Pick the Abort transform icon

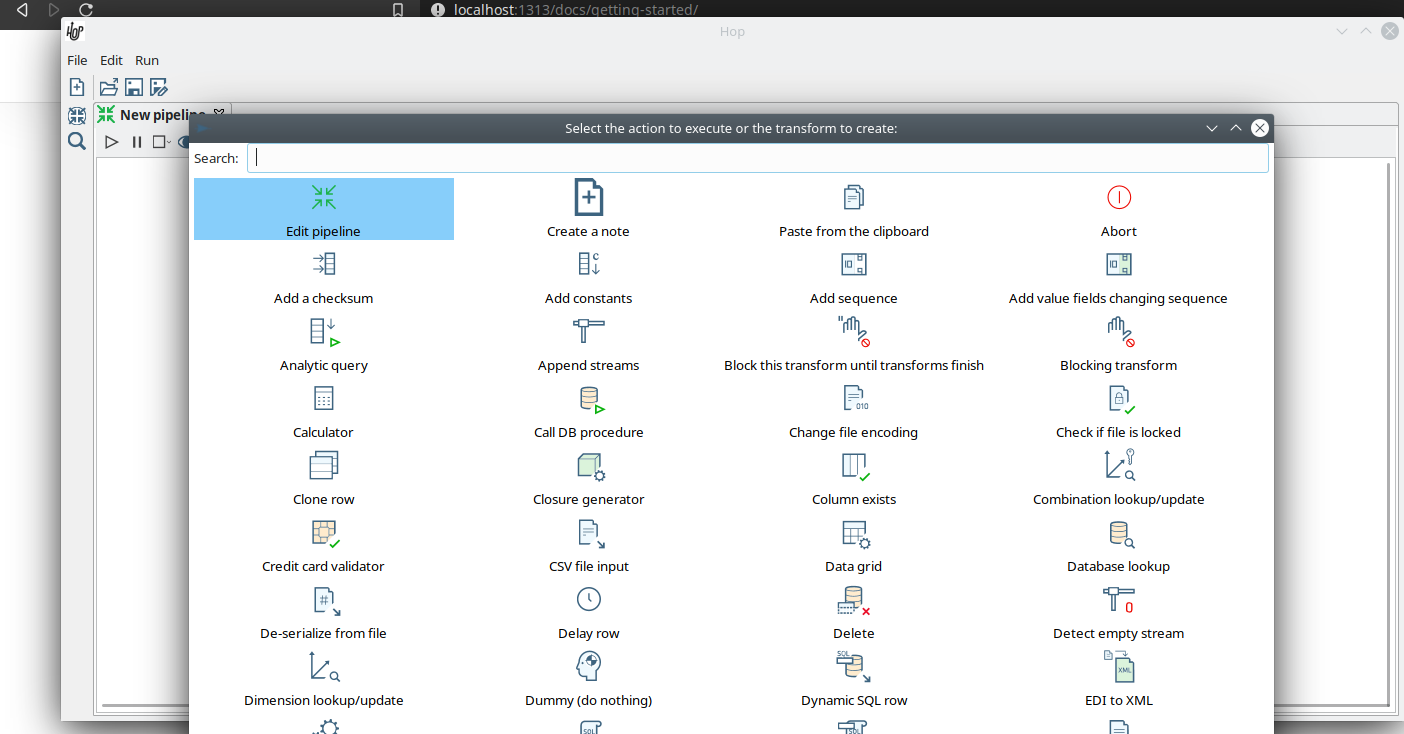tap(1118, 198)
